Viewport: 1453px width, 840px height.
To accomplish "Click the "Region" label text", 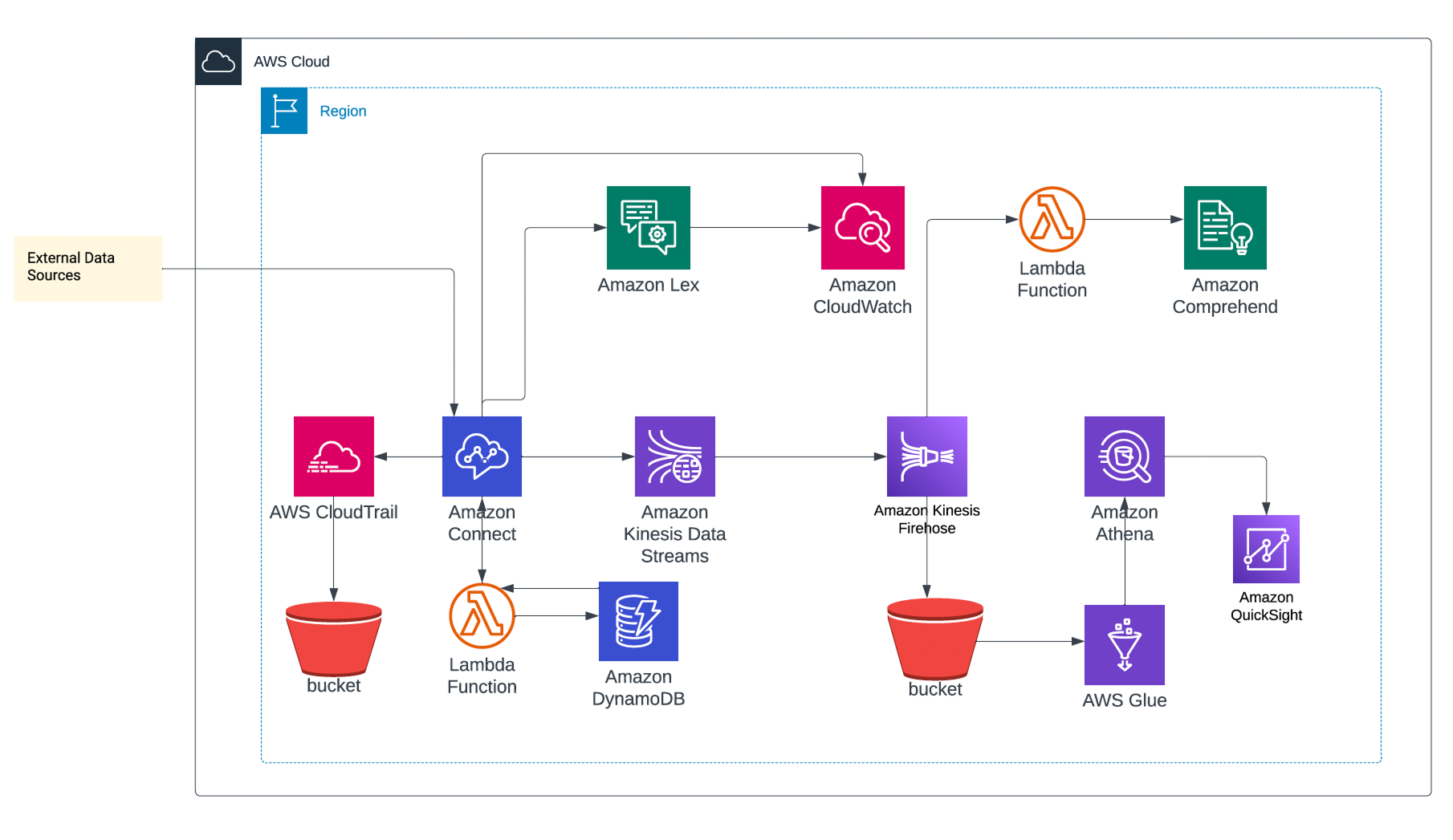I will [x=343, y=112].
